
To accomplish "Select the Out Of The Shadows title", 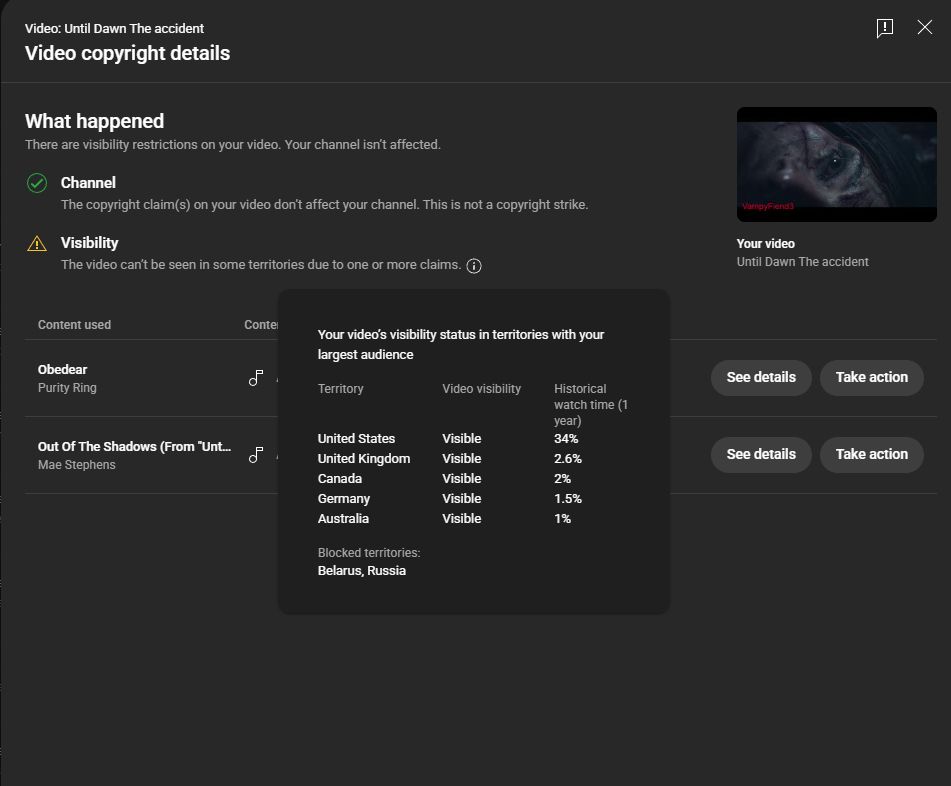I will [134, 446].
